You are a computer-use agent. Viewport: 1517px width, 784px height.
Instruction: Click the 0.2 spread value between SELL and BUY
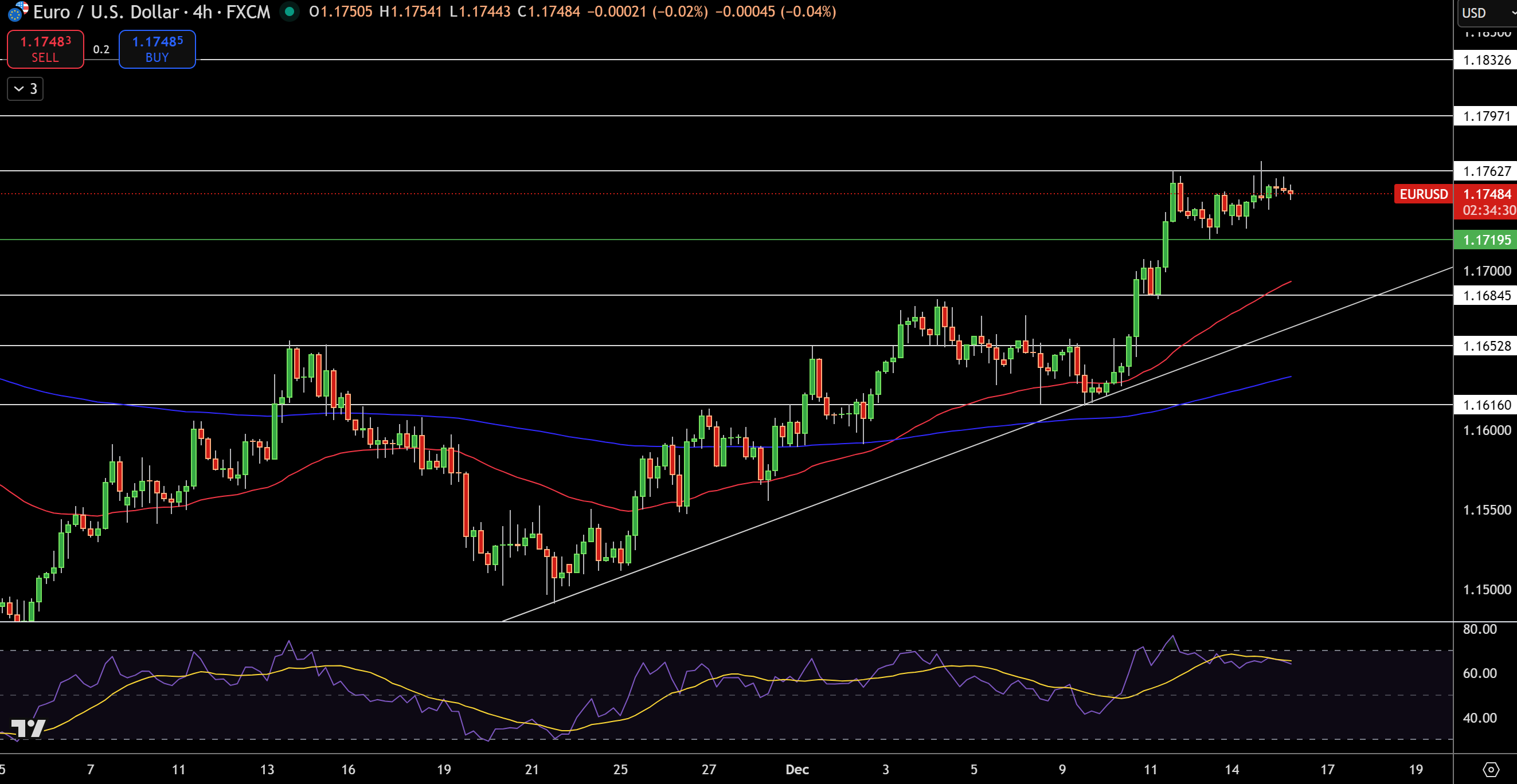click(101, 50)
